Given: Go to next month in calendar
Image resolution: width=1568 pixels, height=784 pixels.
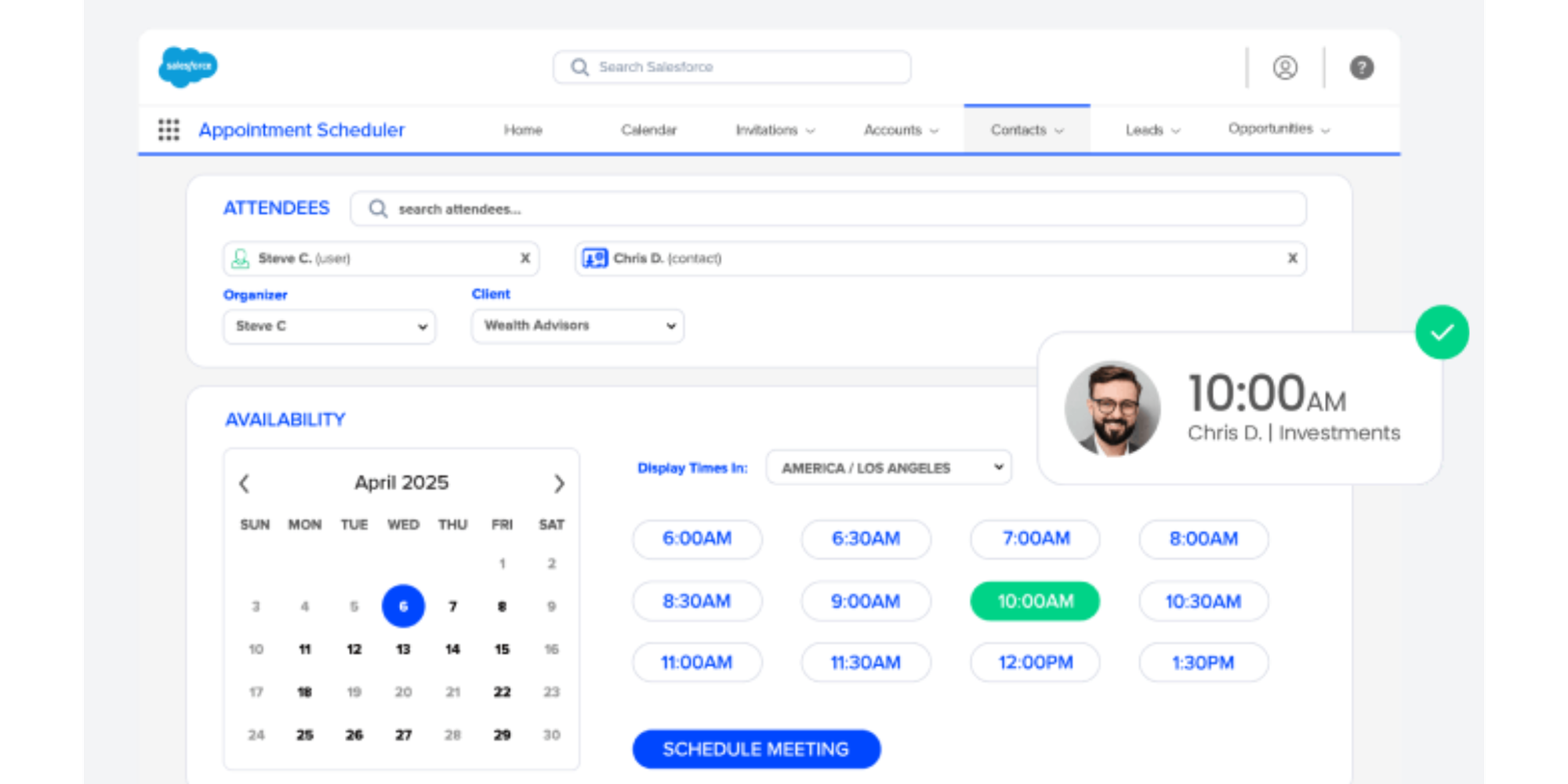Looking at the screenshot, I should coord(558,483).
